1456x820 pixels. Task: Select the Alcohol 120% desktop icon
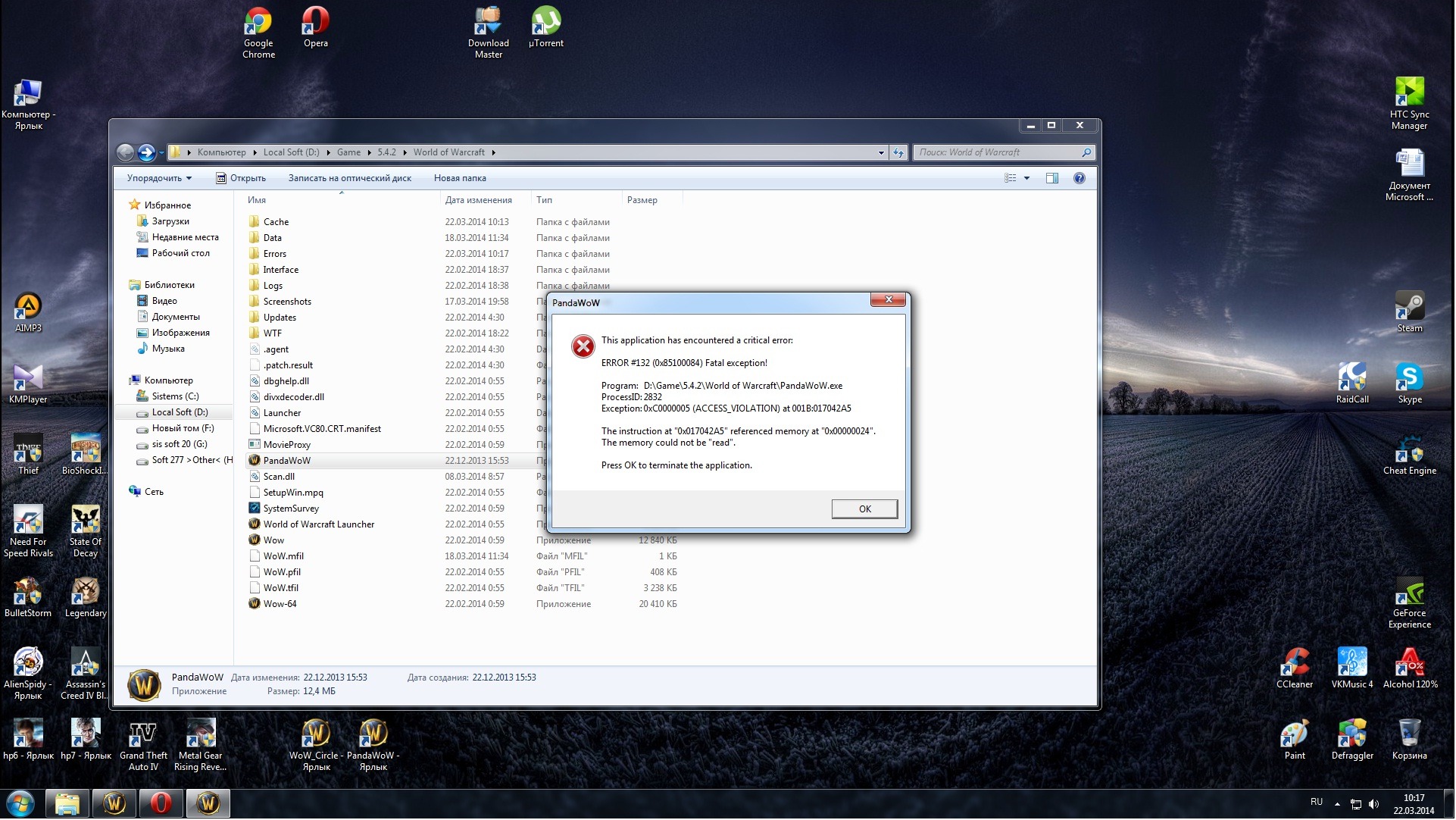click(x=1410, y=668)
